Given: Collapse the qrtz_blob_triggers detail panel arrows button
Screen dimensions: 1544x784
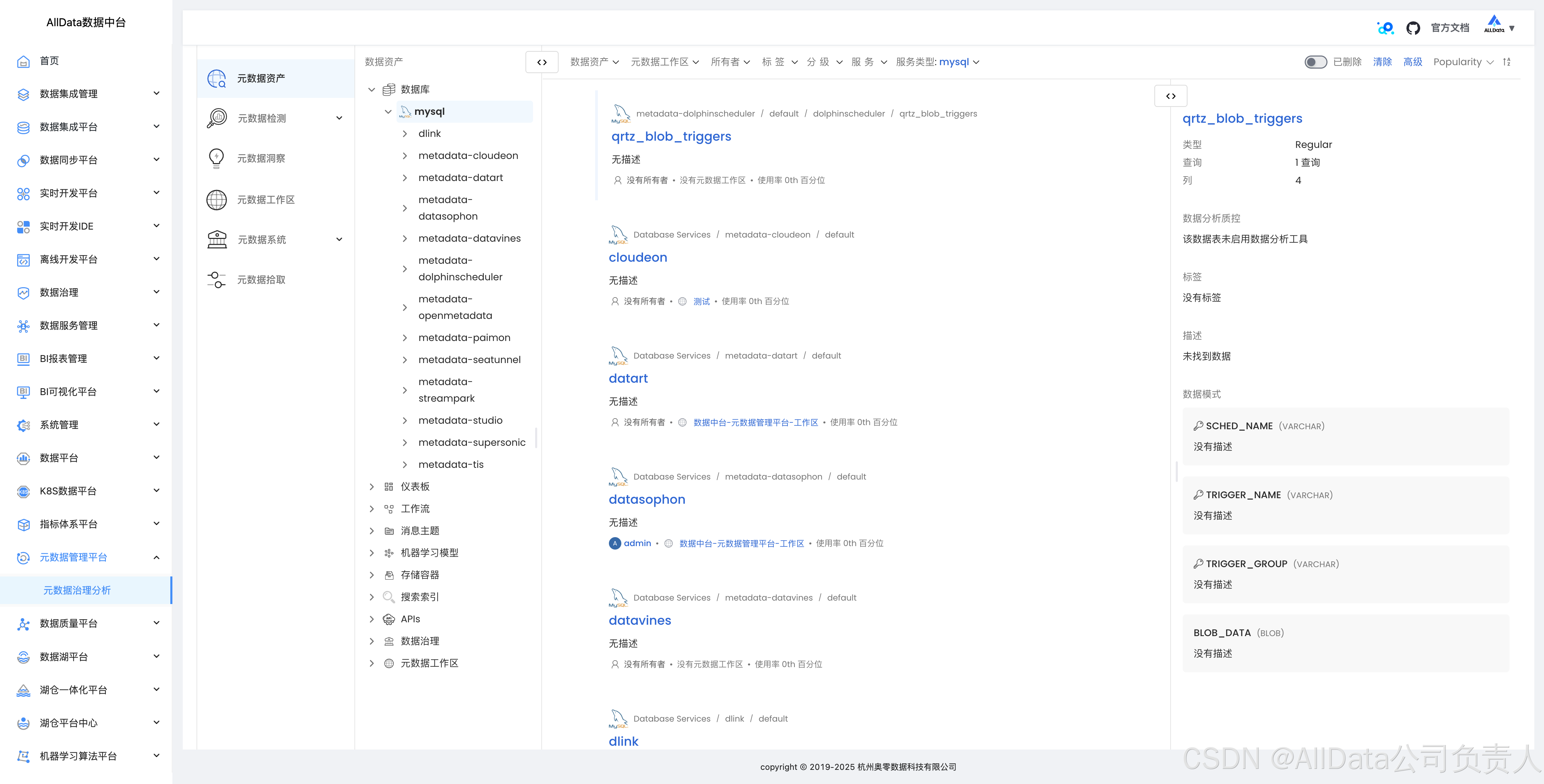Looking at the screenshot, I should (1171, 96).
